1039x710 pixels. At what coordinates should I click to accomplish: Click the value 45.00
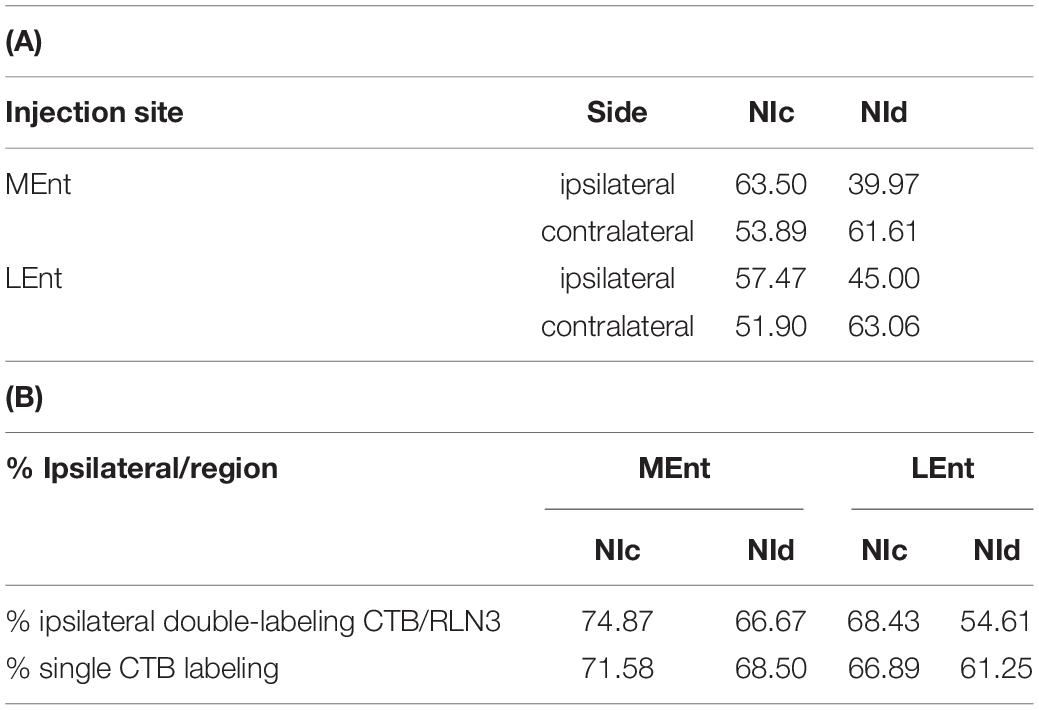click(883, 278)
